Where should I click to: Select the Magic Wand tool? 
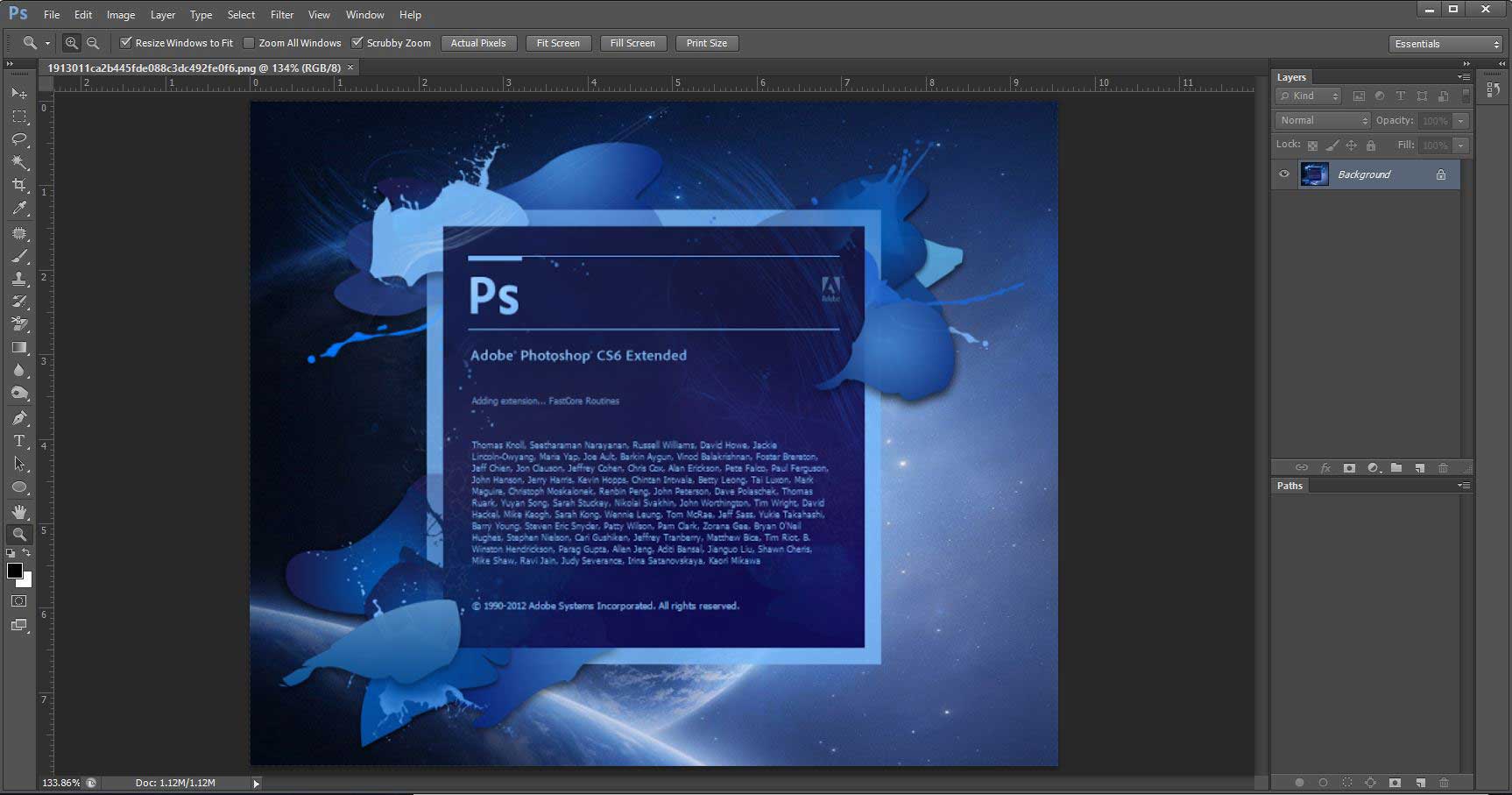[18, 162]
